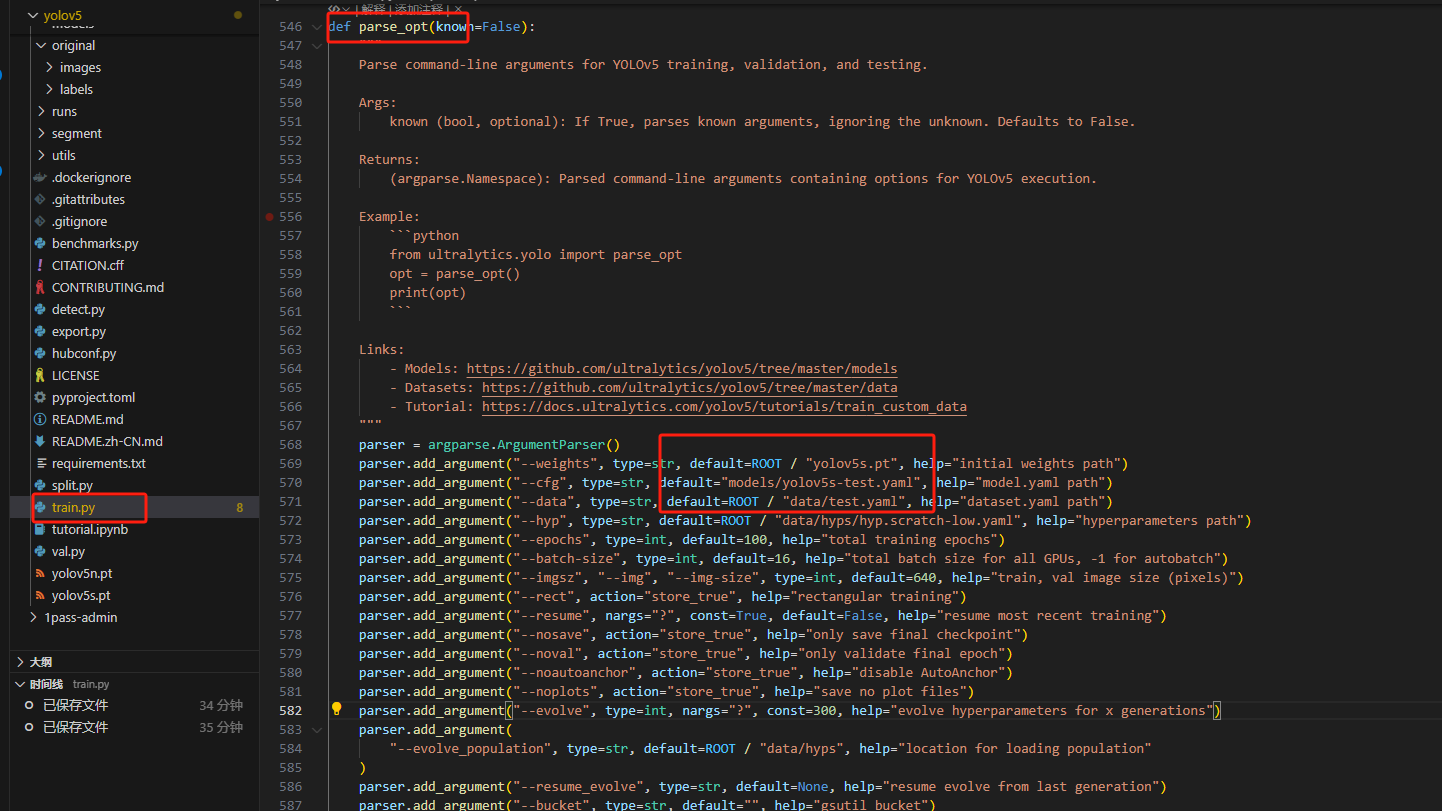Click the notebook icon of tutorial.ipynb

tap(40, 529)
